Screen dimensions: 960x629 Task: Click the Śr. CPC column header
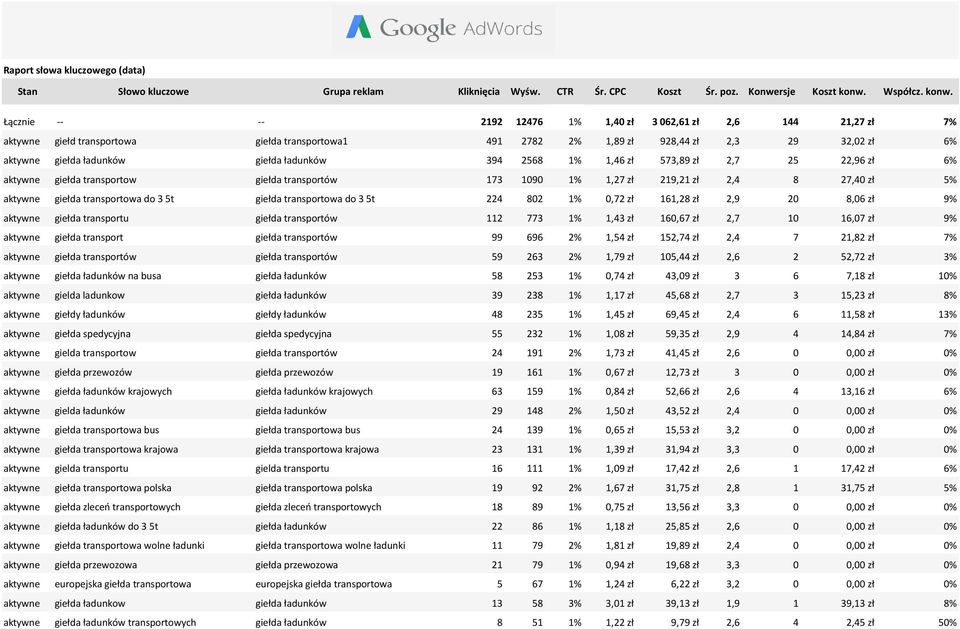pos(610,92)
